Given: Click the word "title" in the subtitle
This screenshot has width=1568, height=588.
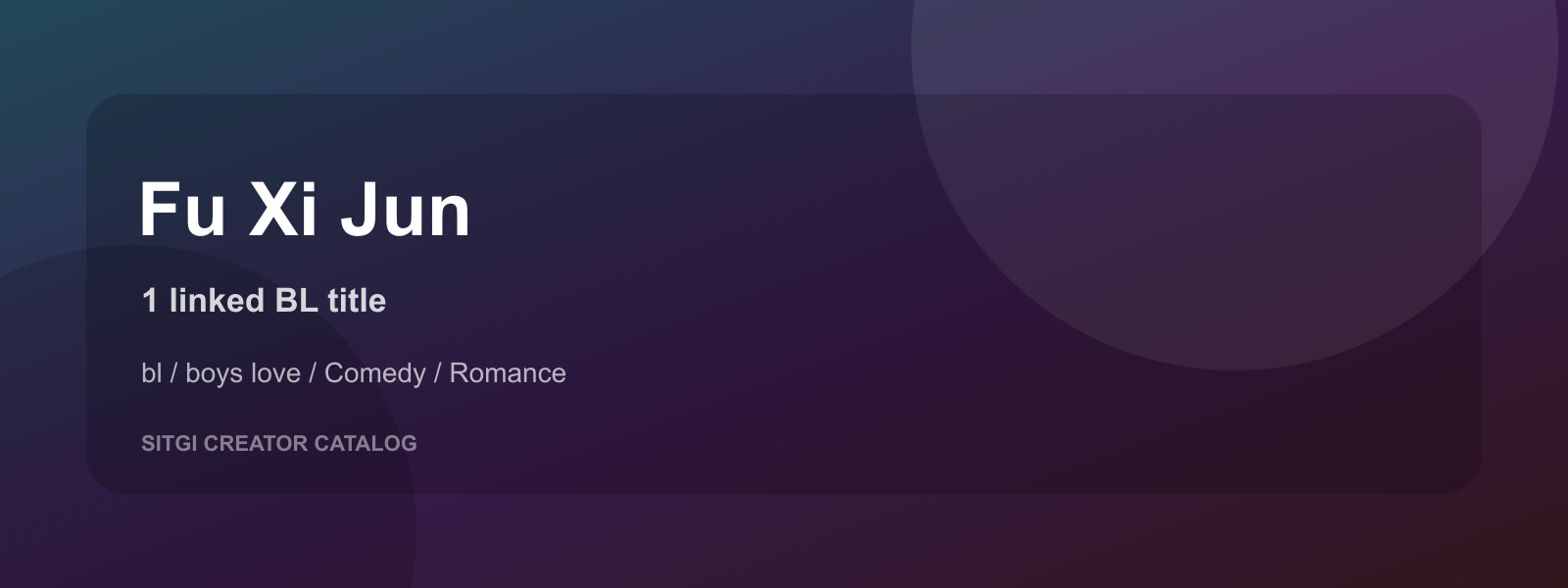Looking at the screenshot, I should [x=357, y=300].
